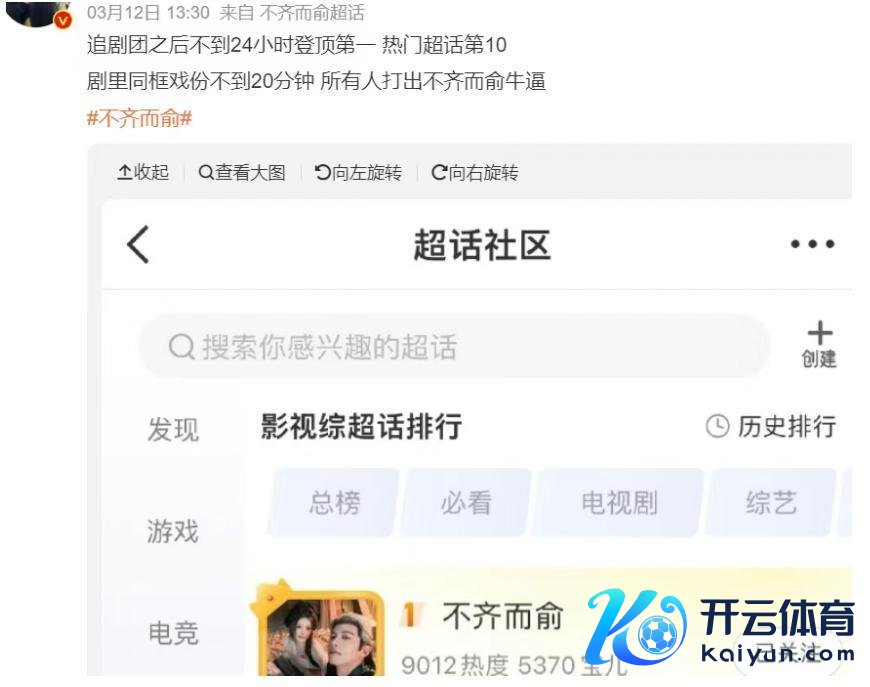Screen dimensions: 870x687
Task: Select the 必看 tab
Action: 466,503
